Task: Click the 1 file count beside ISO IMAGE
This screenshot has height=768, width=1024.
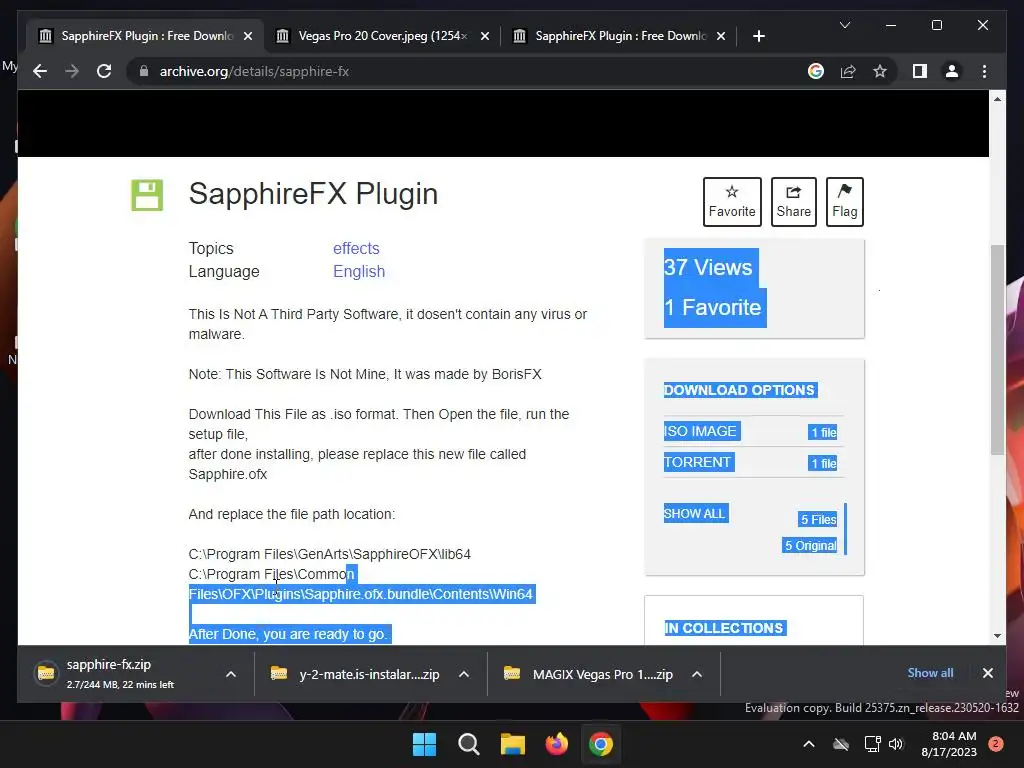Action: point(824,432)
